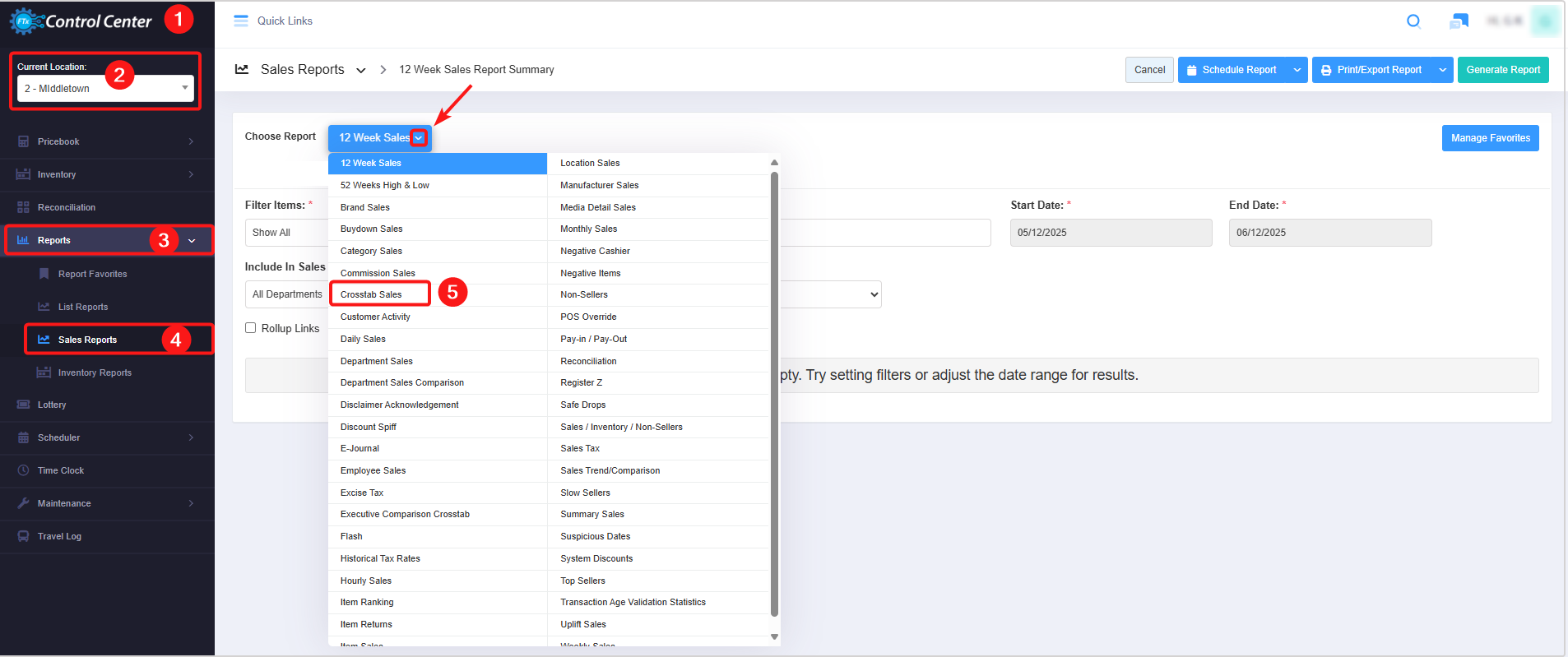Click the breadcrumb Sales Reports chart icon

tap(242, 69)
